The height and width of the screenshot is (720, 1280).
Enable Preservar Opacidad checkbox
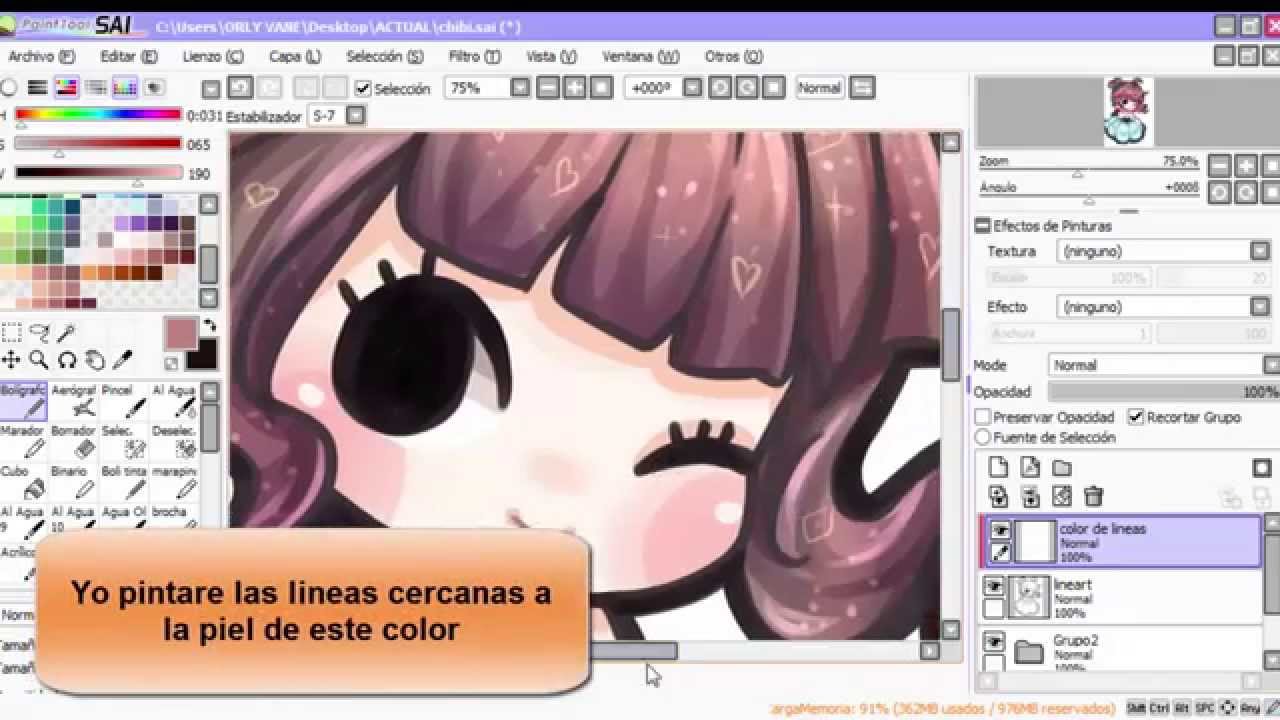(983, 417)
